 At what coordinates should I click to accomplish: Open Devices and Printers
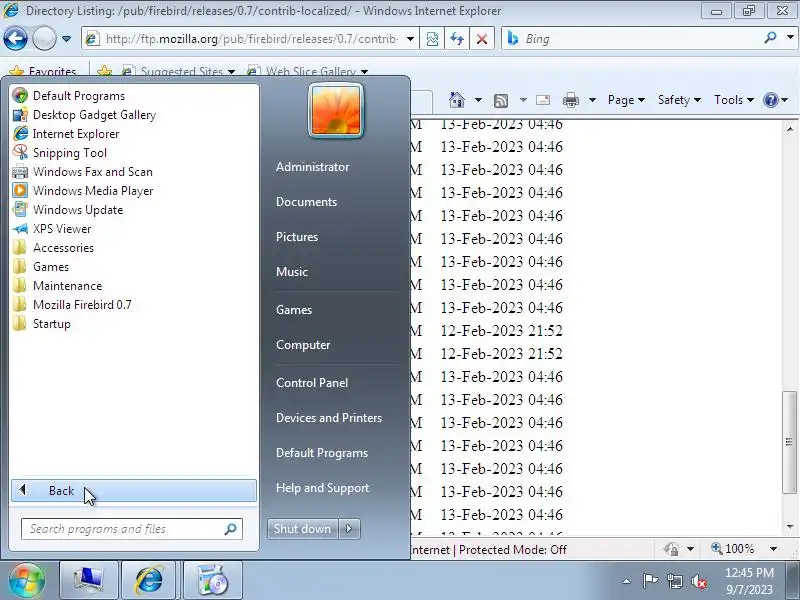pyautogui.click(x=329, y=418)
